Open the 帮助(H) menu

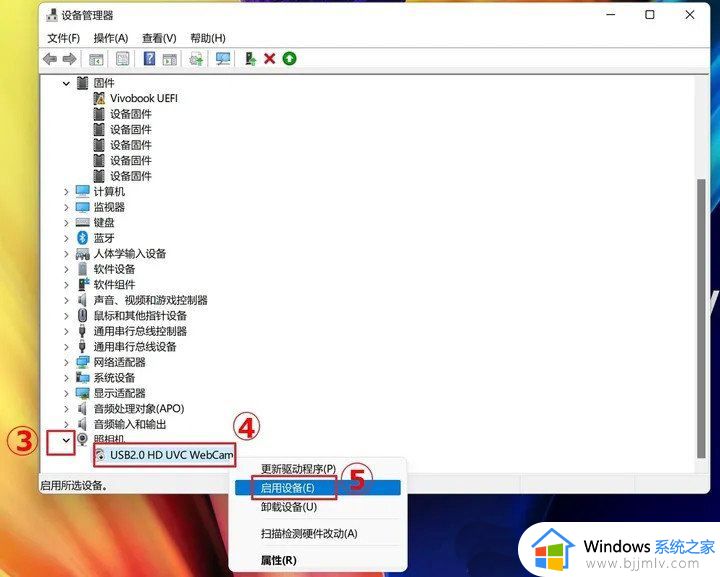208,38
